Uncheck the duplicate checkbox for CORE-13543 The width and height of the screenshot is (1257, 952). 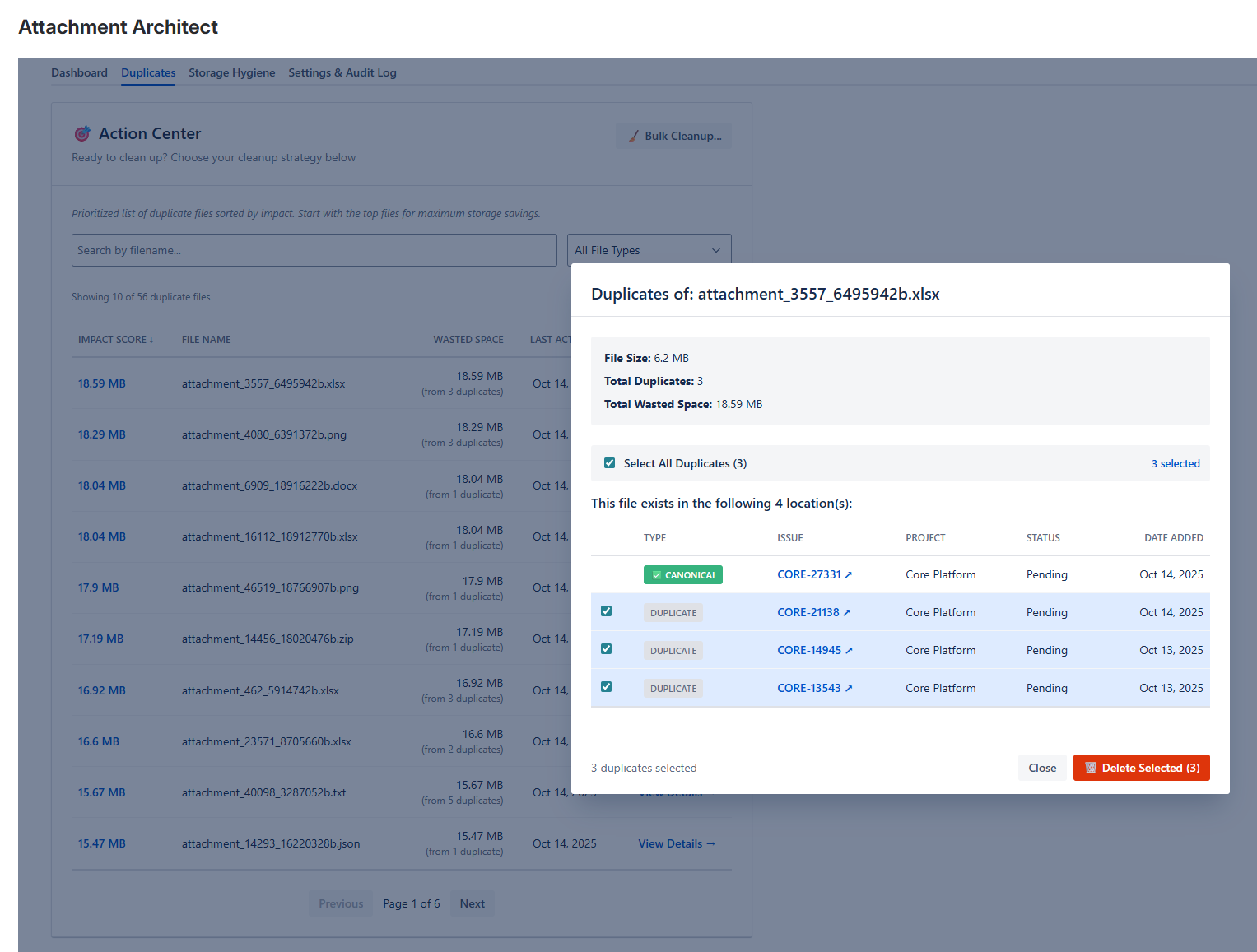point(607,686)
